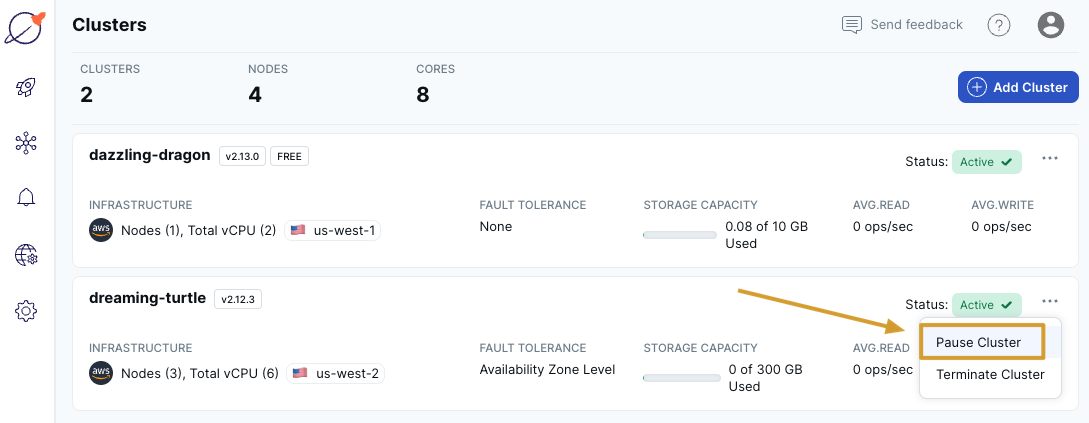The width and height of the screenshot is (1089, 423).
Task: Open the gear settings icon in the sidebar
Action: coord(26,312)
